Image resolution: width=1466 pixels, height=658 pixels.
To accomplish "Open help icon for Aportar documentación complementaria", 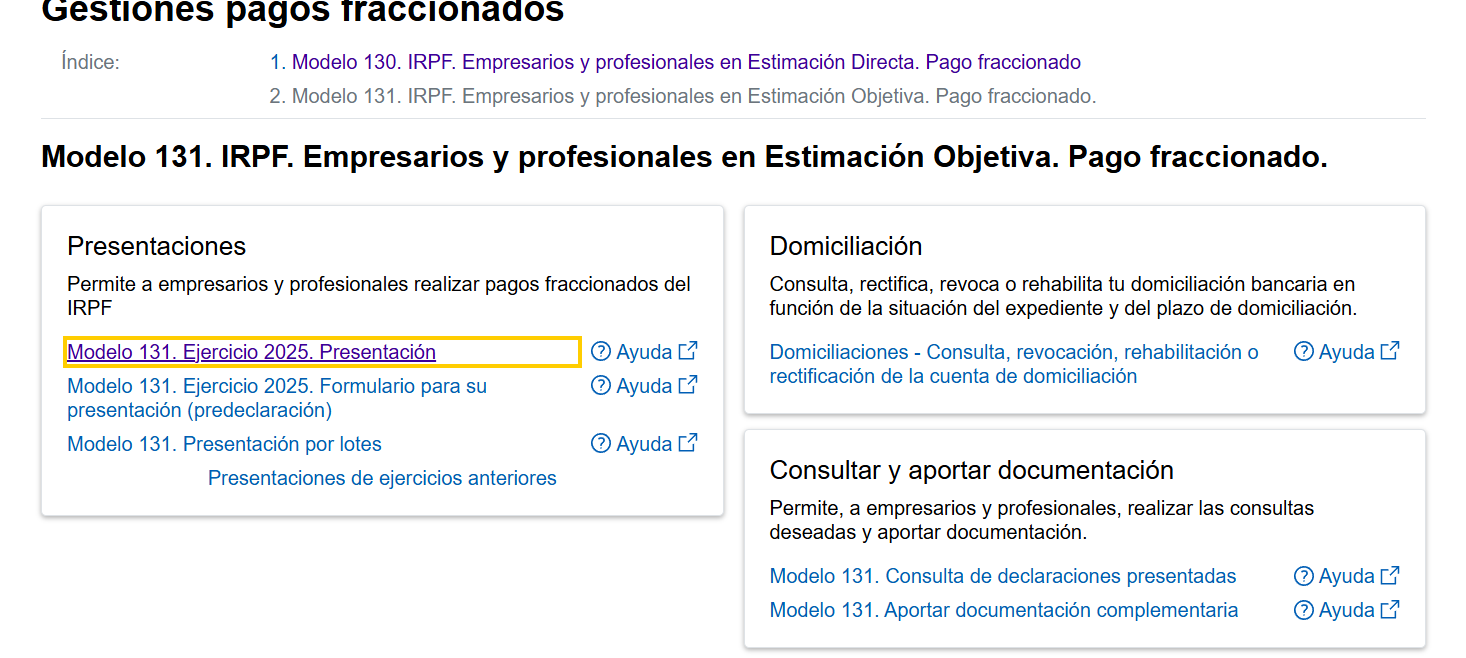I will (x=1303, y=610).
